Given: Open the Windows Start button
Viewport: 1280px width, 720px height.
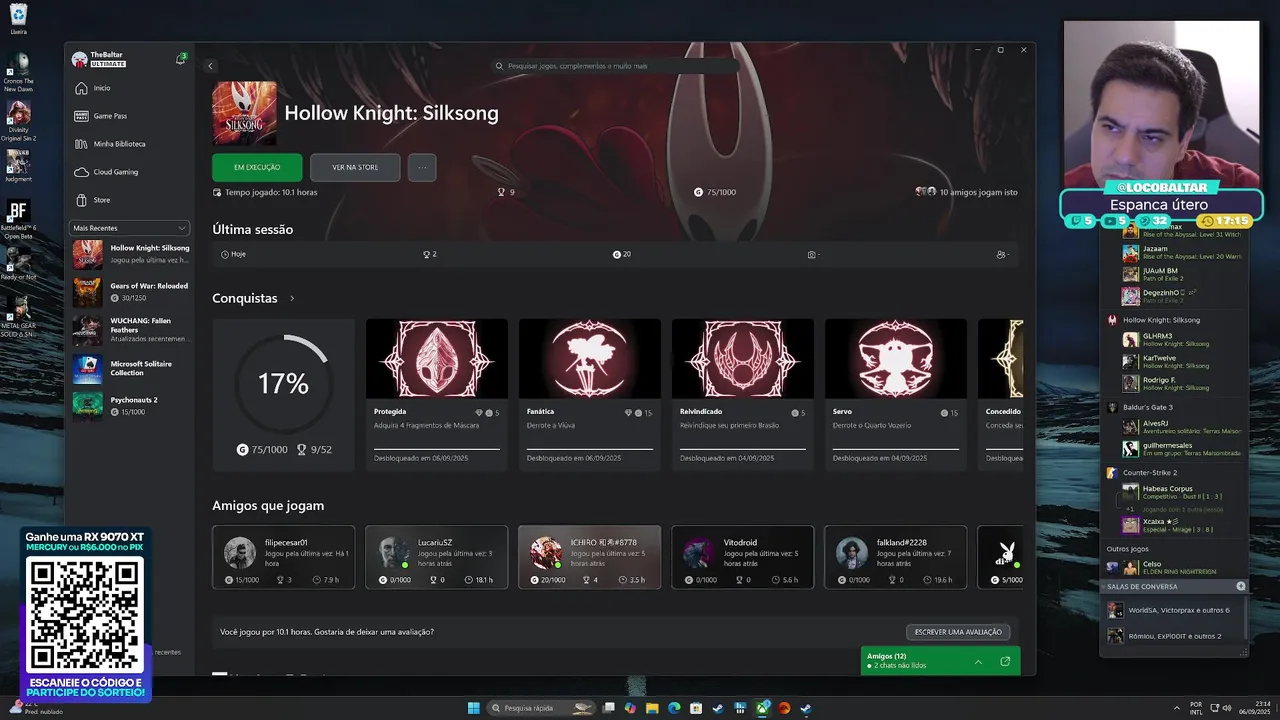Looking at the screenshot, I should [473, 708].
